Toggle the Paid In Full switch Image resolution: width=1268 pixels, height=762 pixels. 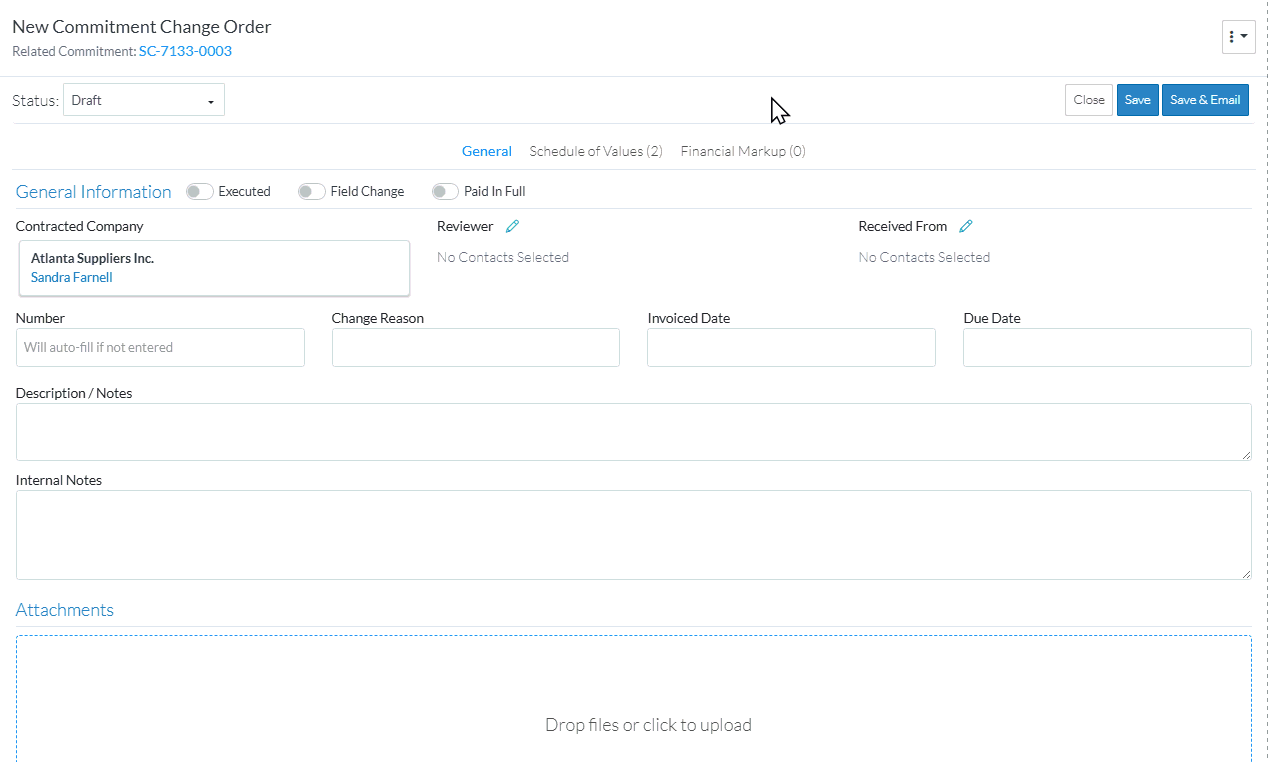(x=445, y=191)
